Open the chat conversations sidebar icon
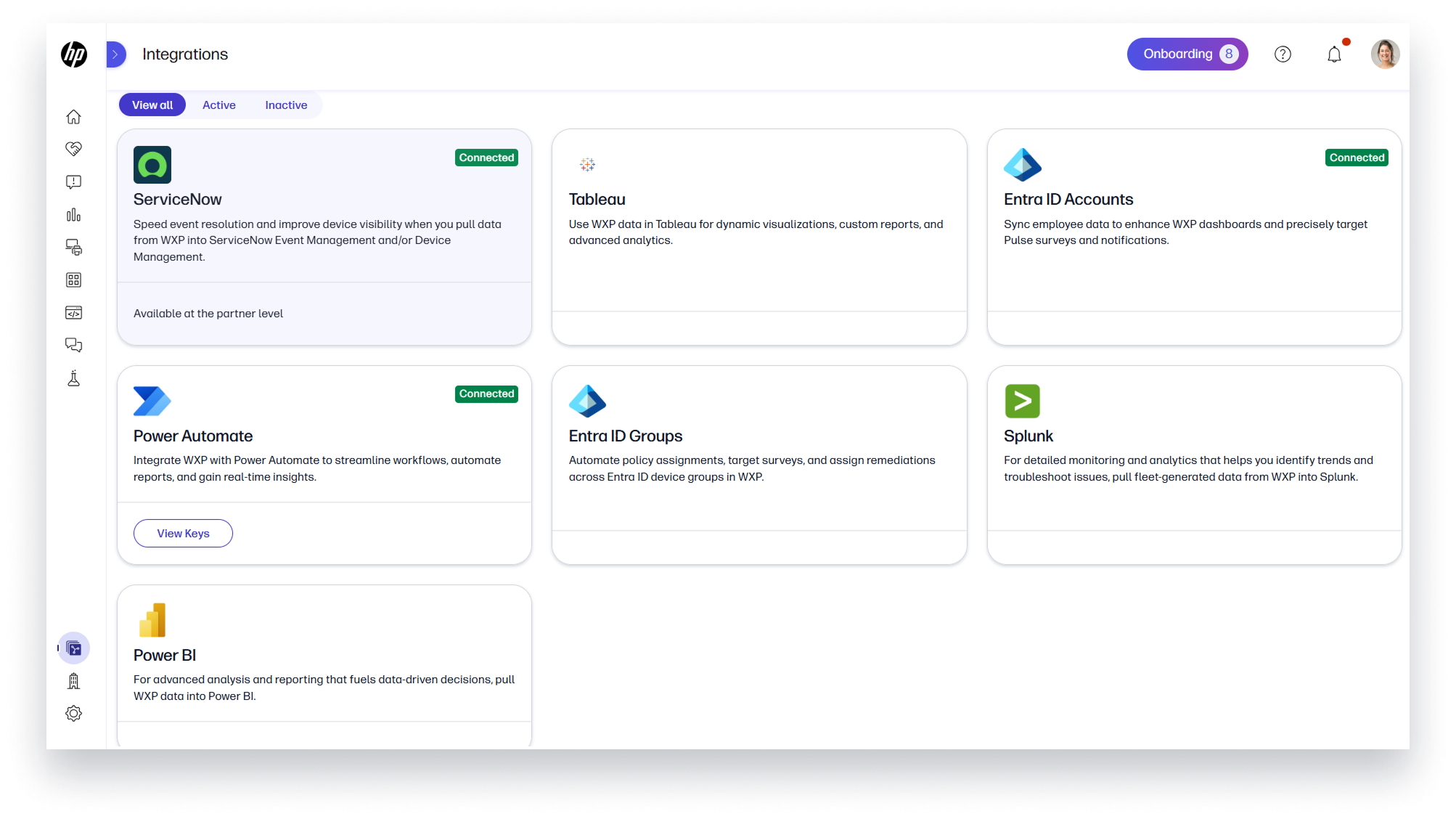1456x819 pixels. point(73,346)
